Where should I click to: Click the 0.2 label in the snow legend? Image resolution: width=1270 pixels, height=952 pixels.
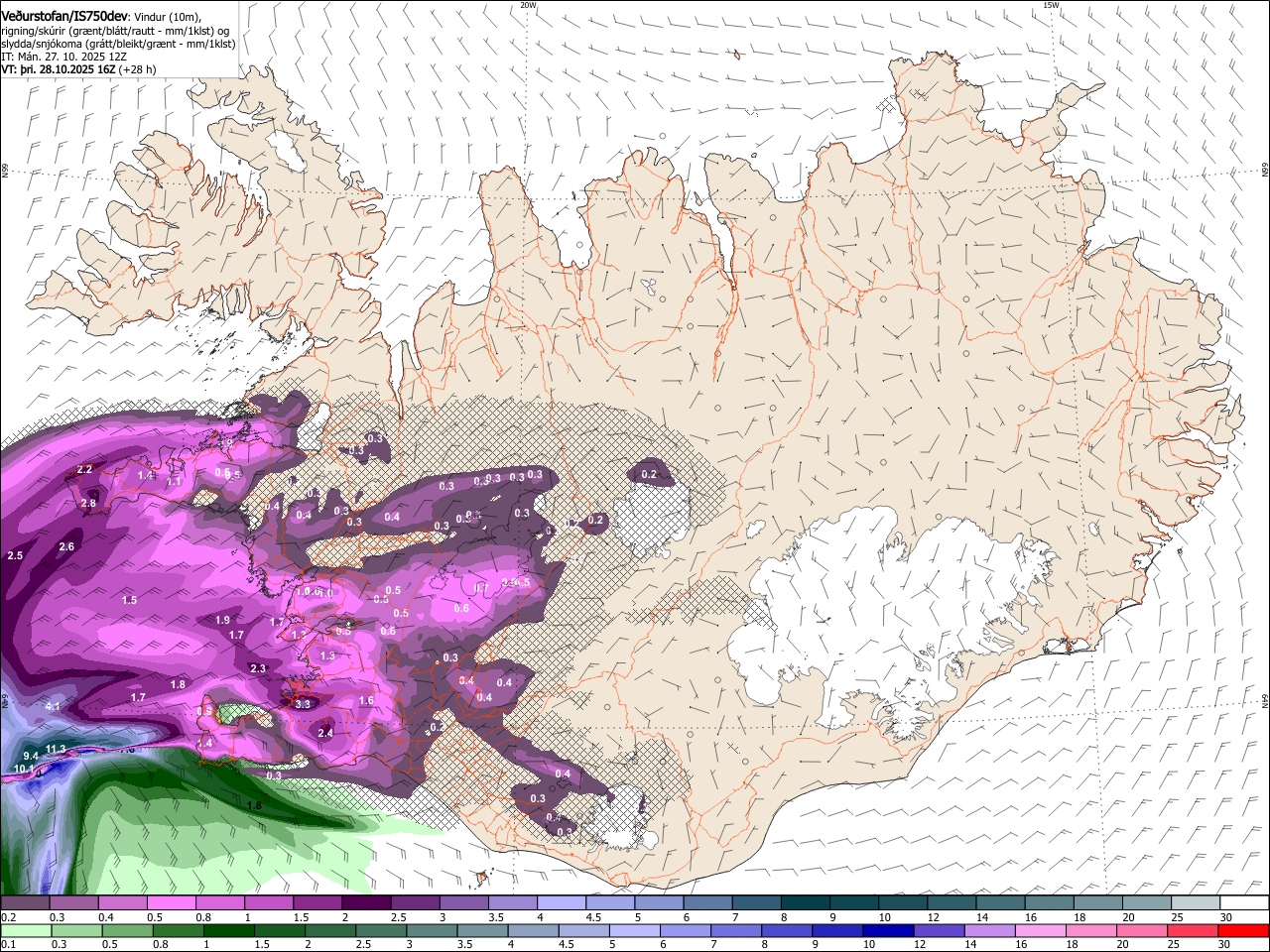(x=8, y=917)
